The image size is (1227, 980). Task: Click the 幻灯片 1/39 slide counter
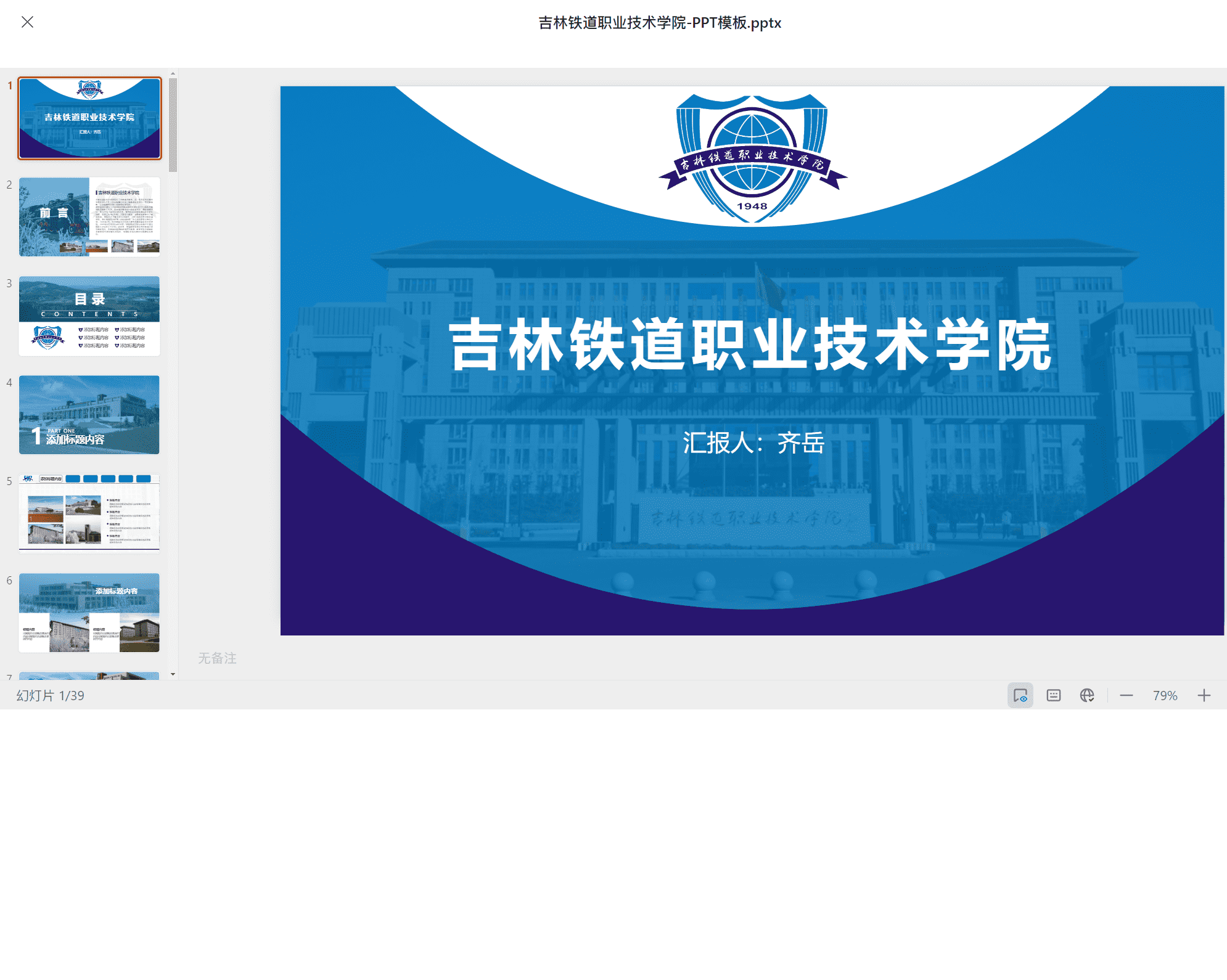[x=50, y=696]
